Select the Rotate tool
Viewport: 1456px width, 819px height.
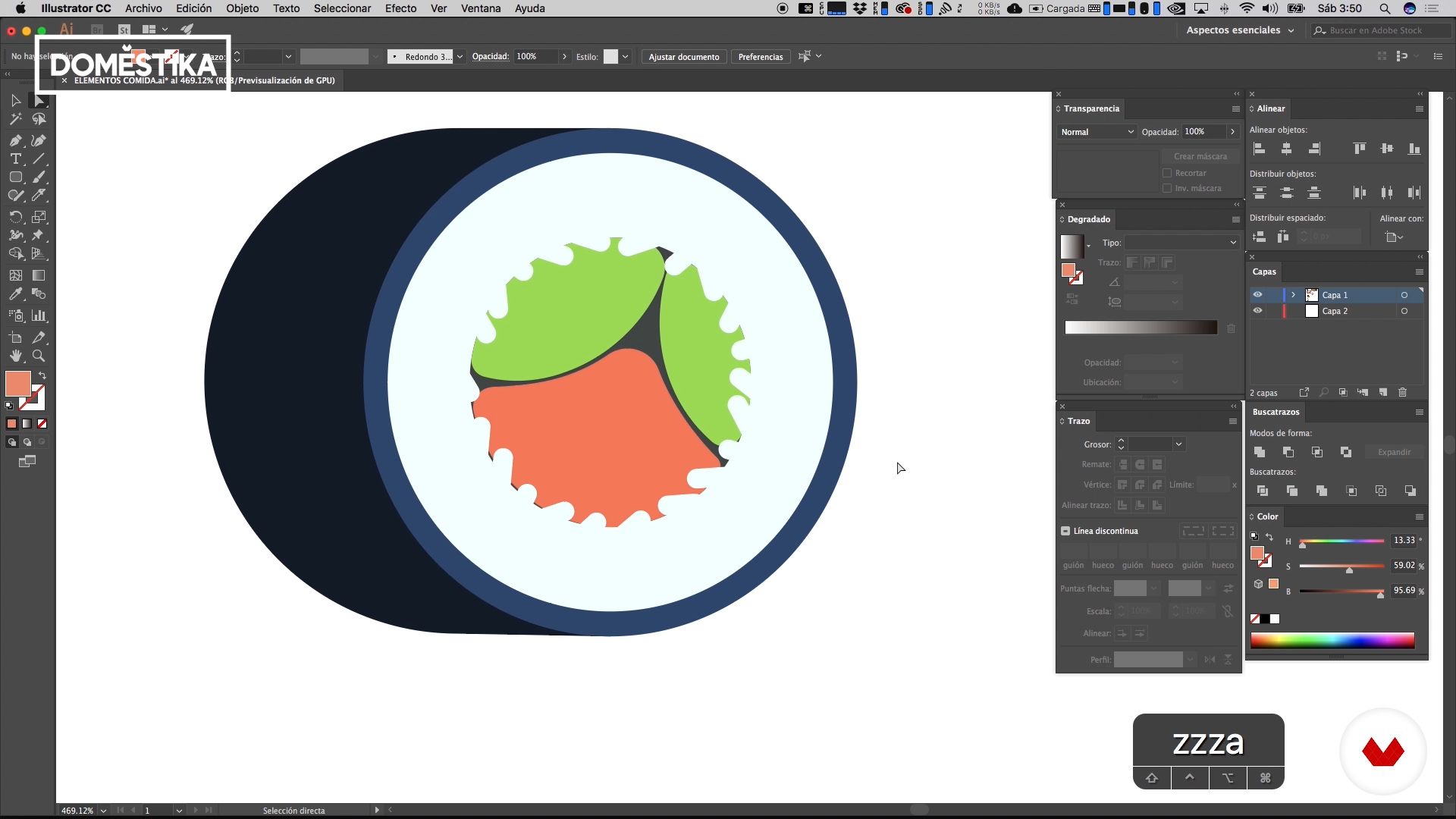[15, 217]
